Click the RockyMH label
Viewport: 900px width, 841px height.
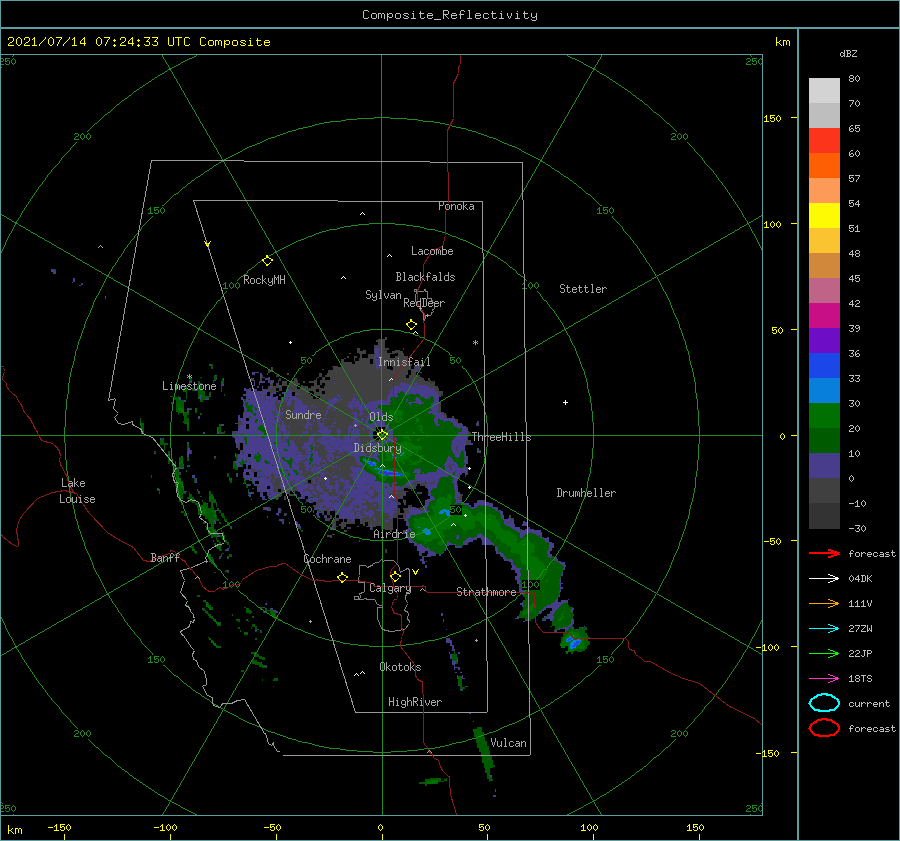pyautogui.click(x=264, y=280)
